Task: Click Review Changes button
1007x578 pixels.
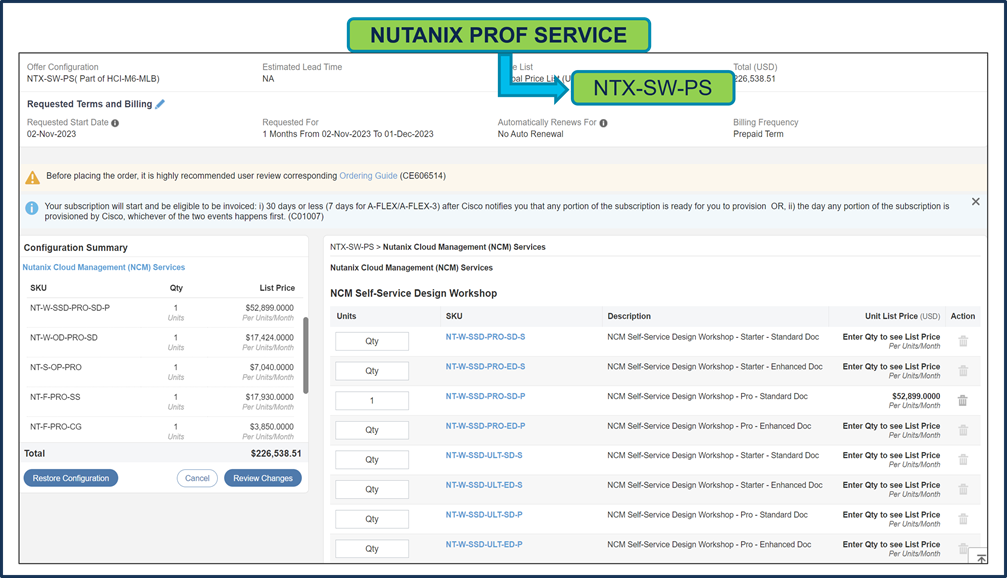Action: 263,478
